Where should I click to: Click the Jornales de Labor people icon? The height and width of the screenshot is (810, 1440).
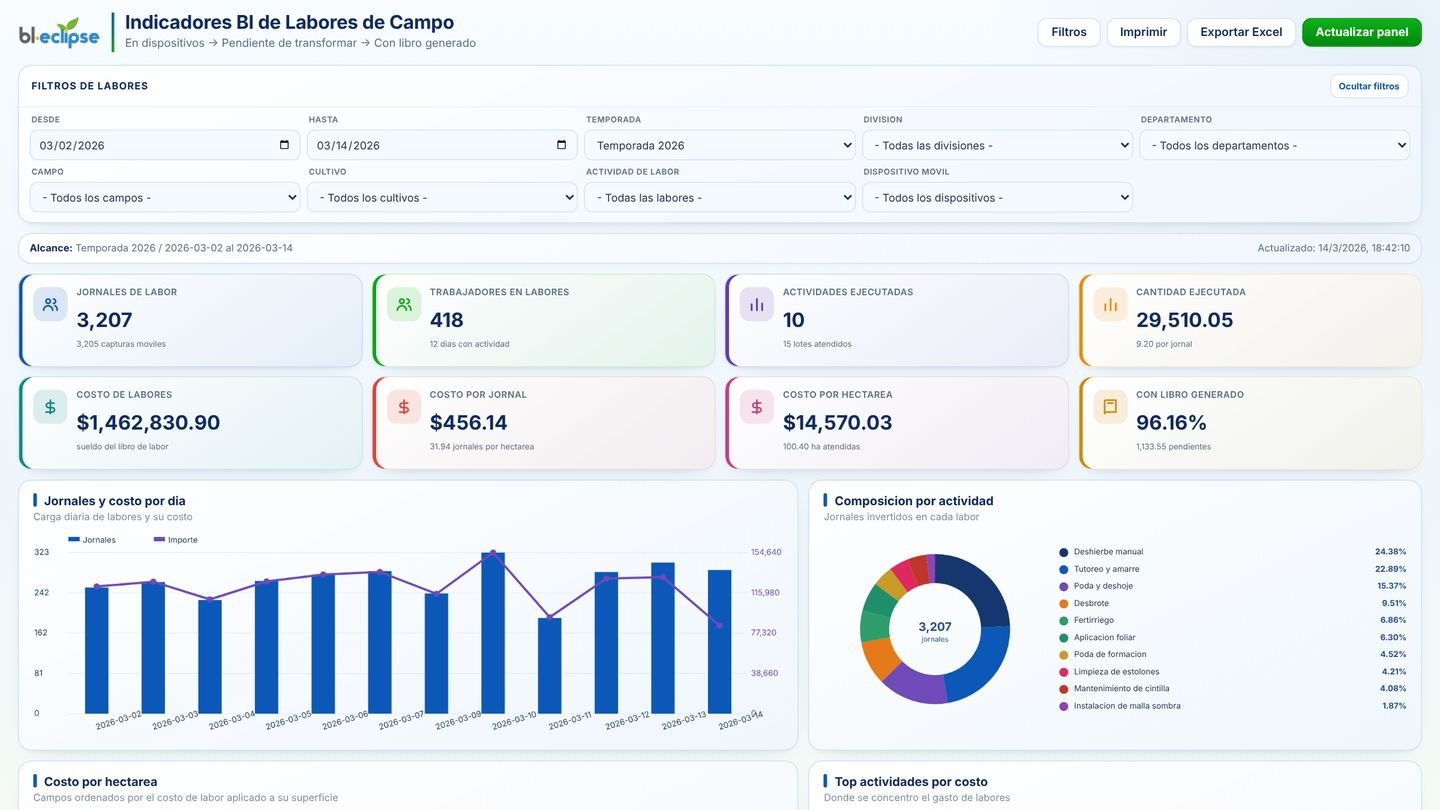point(50,304)
